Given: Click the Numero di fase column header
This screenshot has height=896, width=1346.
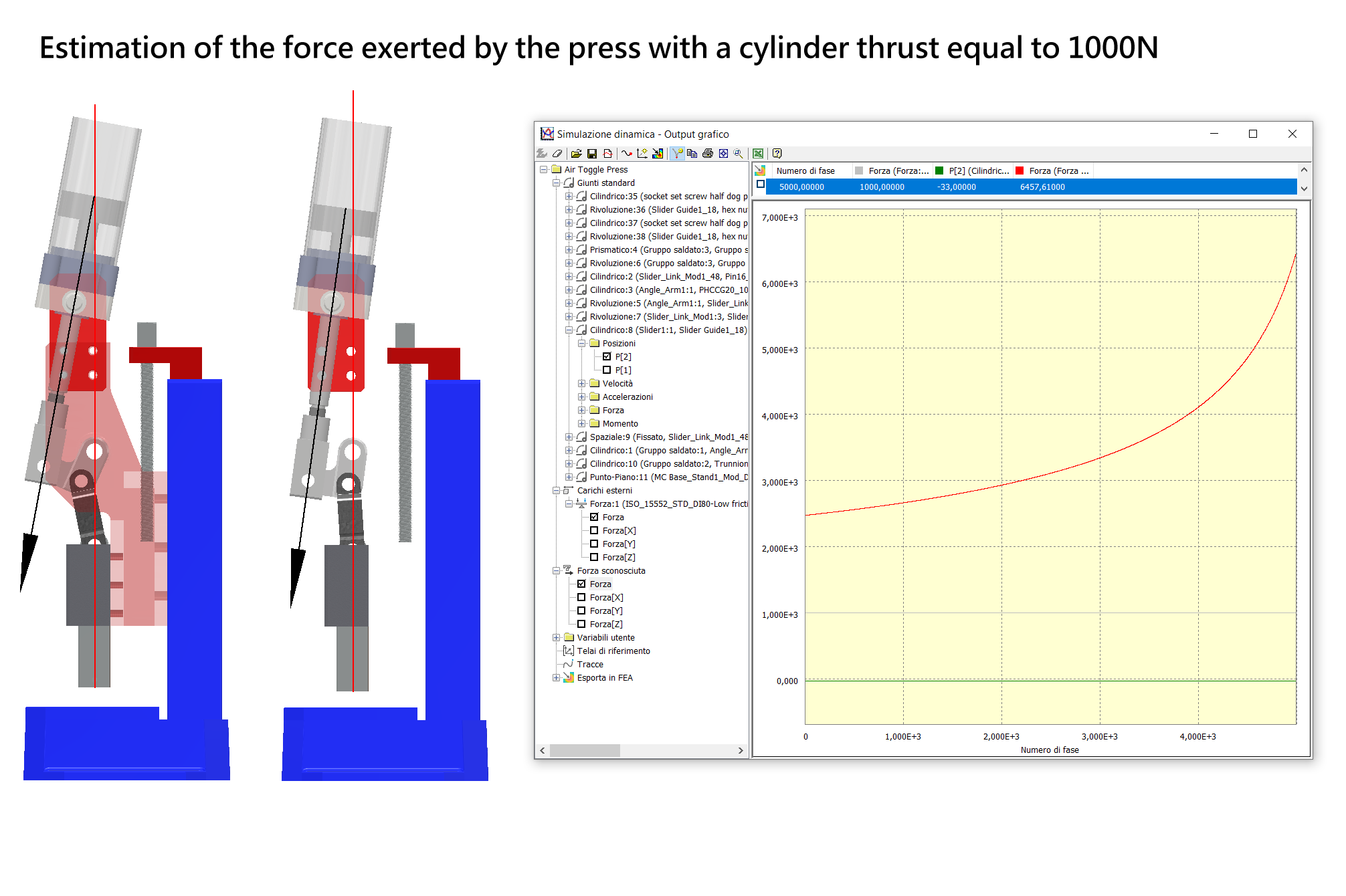Looking at the screenshot, I should tap(805, 171).
